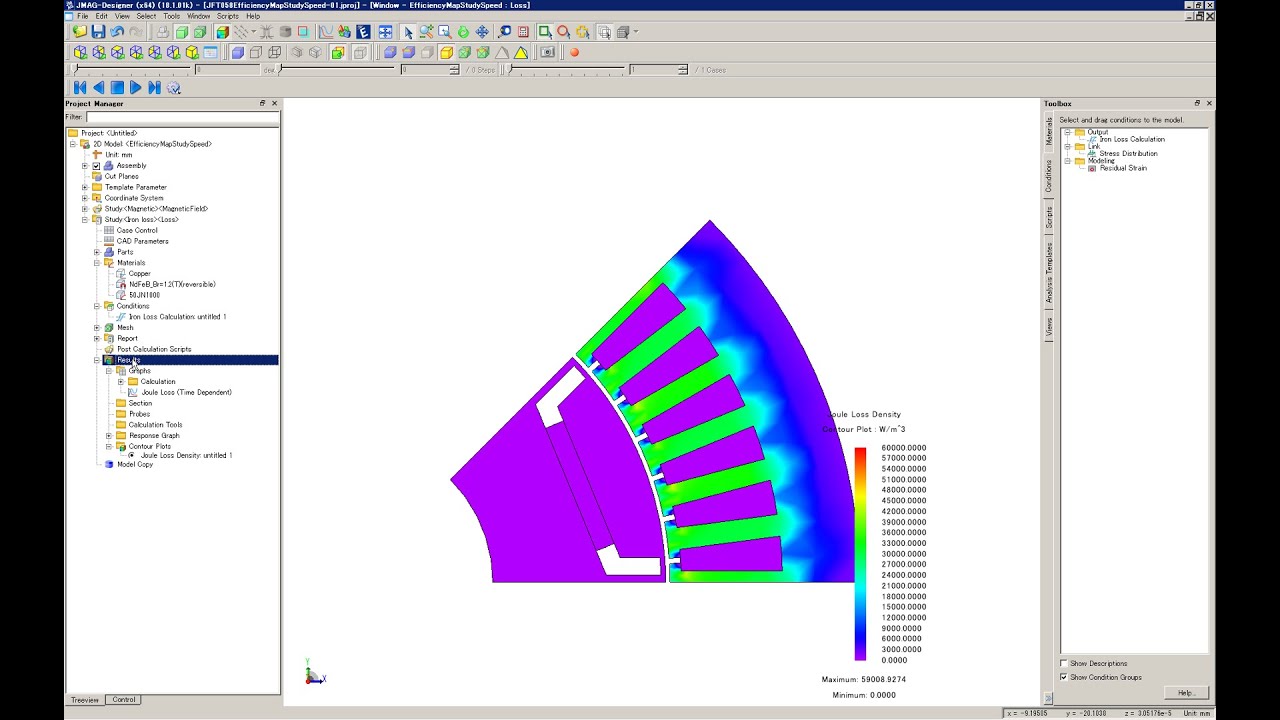Expand the Coordinate System node
Screen dimensions: 1280x720
[85, 198]
